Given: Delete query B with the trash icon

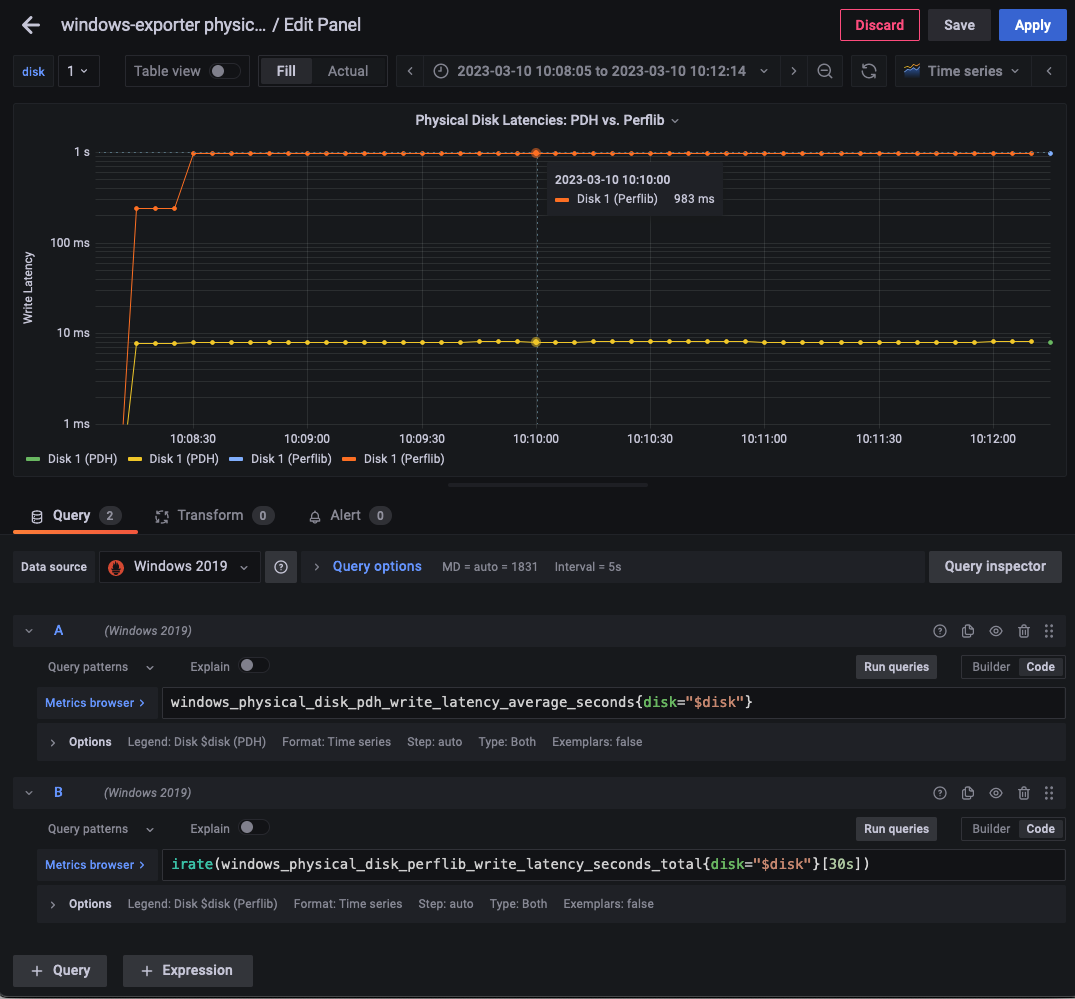Looking at the screenshot, I should tap(1023, 792).
